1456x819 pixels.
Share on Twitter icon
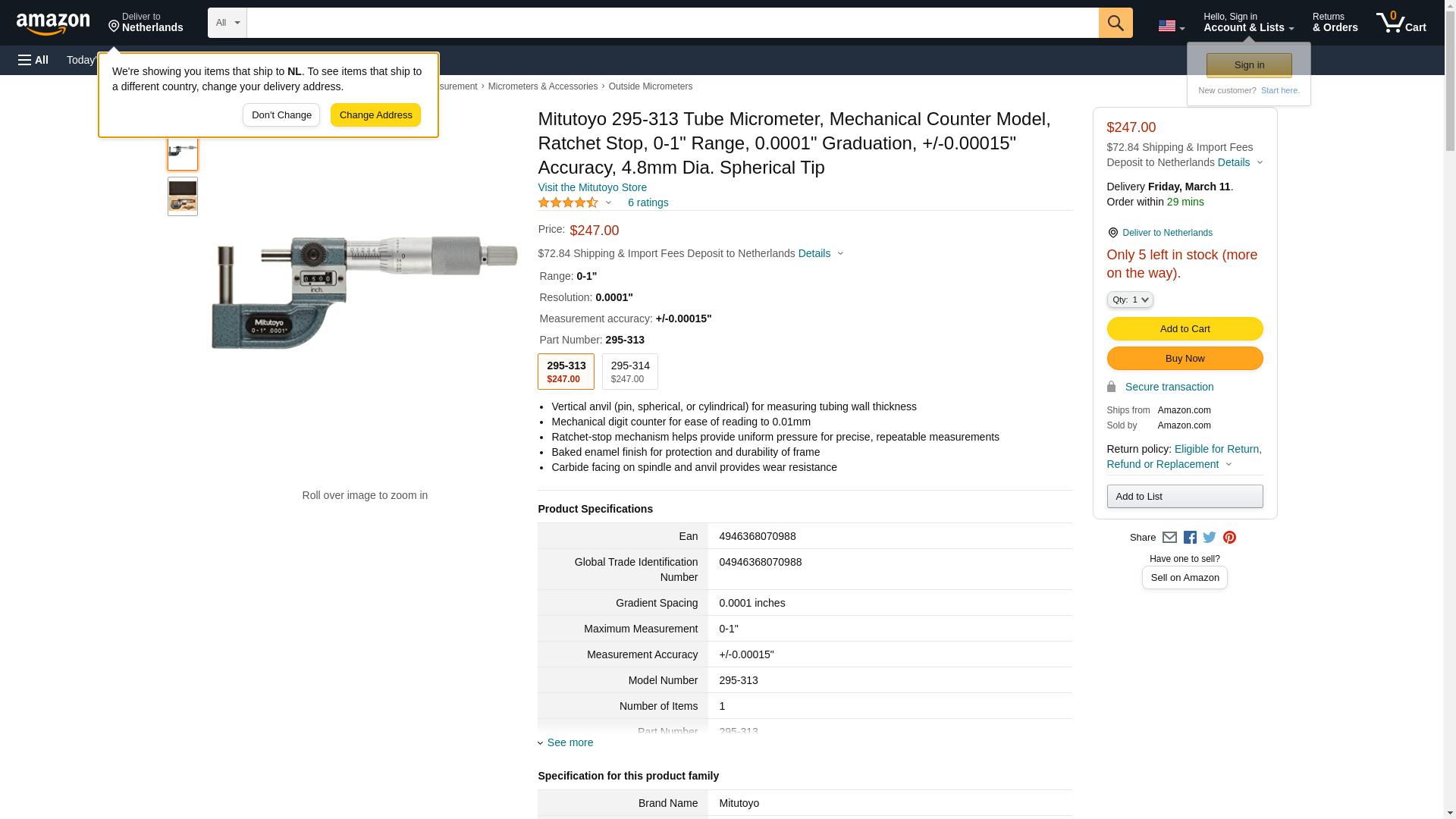[1210, 538]
